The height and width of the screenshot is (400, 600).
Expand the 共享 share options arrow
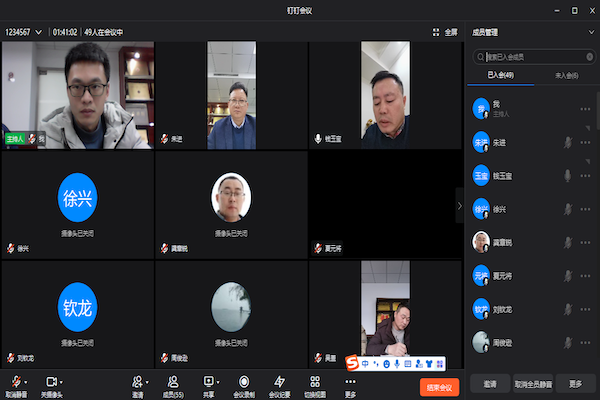point(220,381)
